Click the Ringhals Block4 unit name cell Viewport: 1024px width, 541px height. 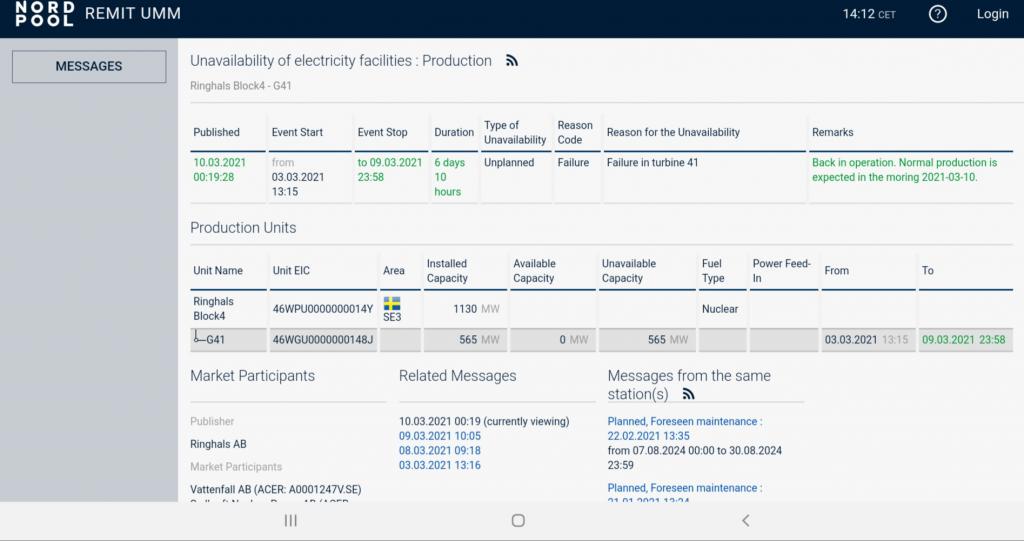point(213,308)
